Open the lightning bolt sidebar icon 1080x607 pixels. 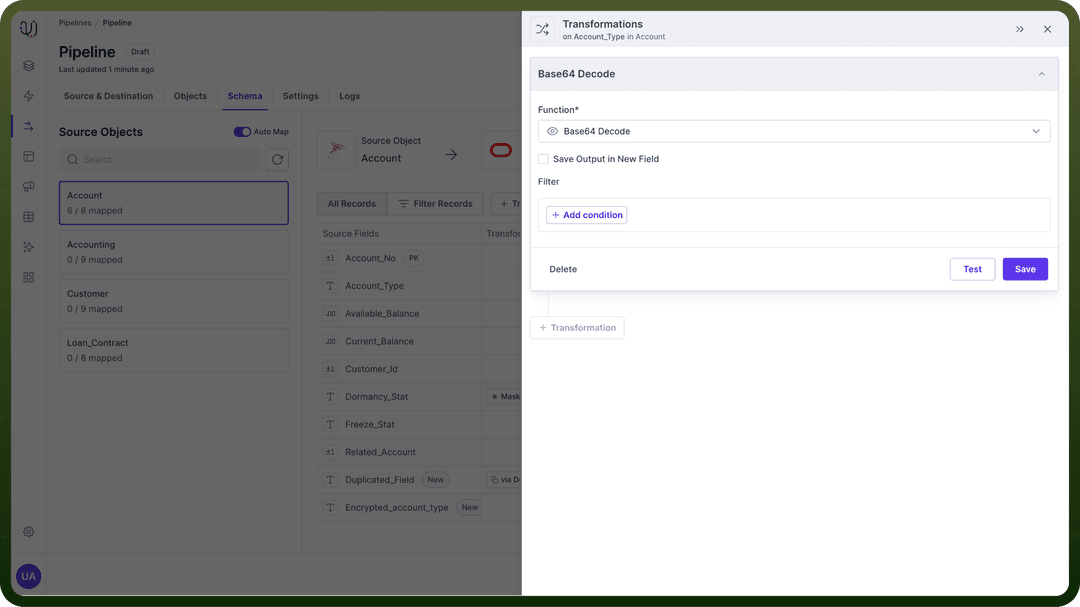coord(28,96)
